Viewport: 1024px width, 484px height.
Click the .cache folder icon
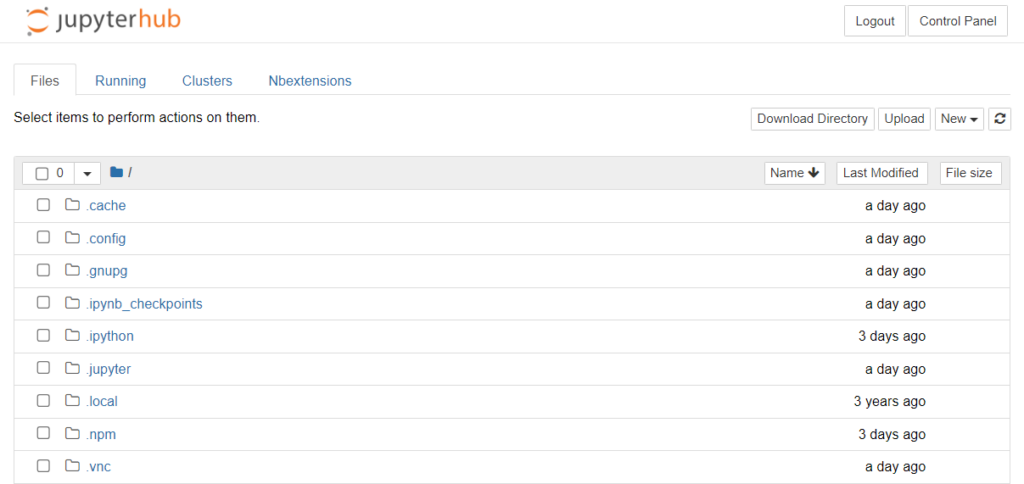[72, 205]
